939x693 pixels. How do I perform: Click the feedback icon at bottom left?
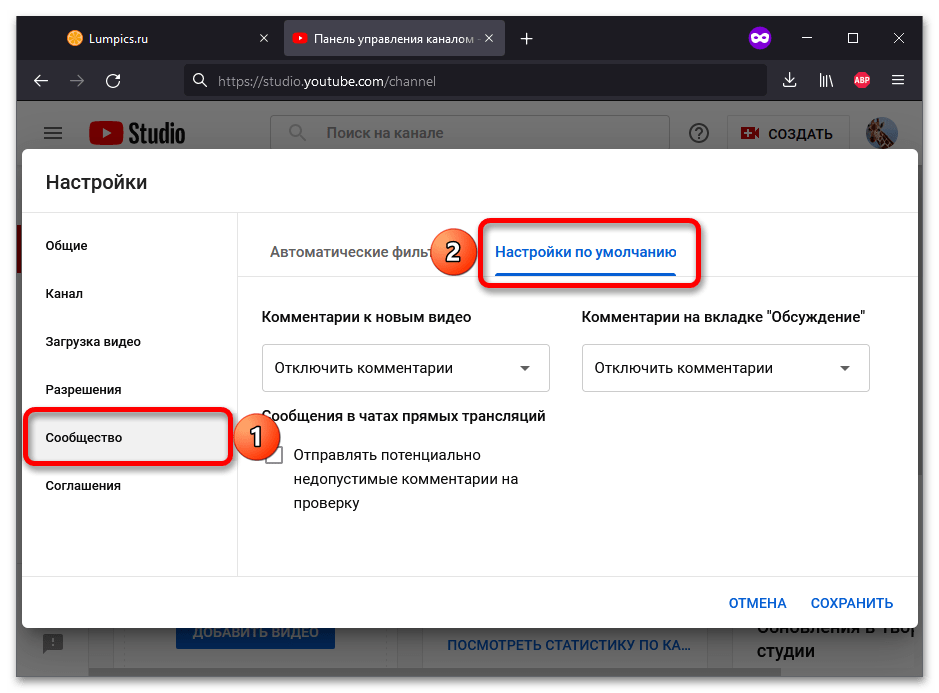tap(53, 644)
